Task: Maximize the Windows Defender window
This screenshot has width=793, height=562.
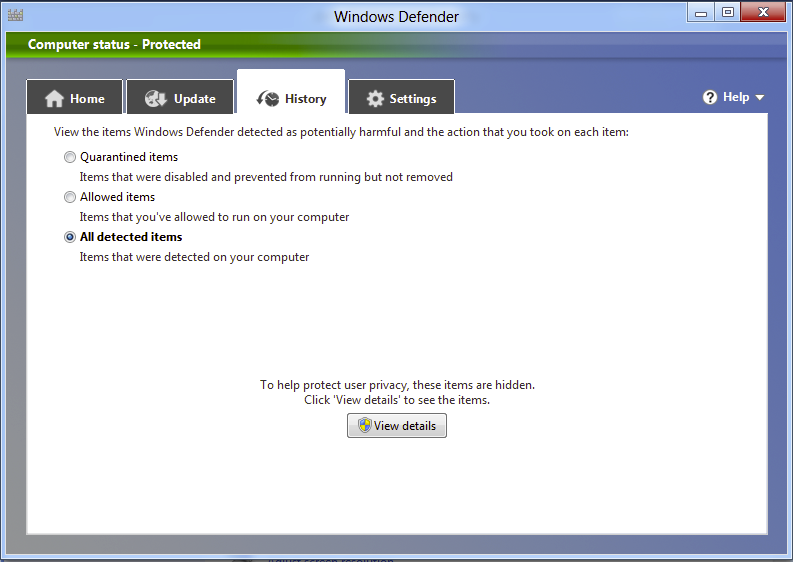Action: pyautogui.click(x=728, y=13)
